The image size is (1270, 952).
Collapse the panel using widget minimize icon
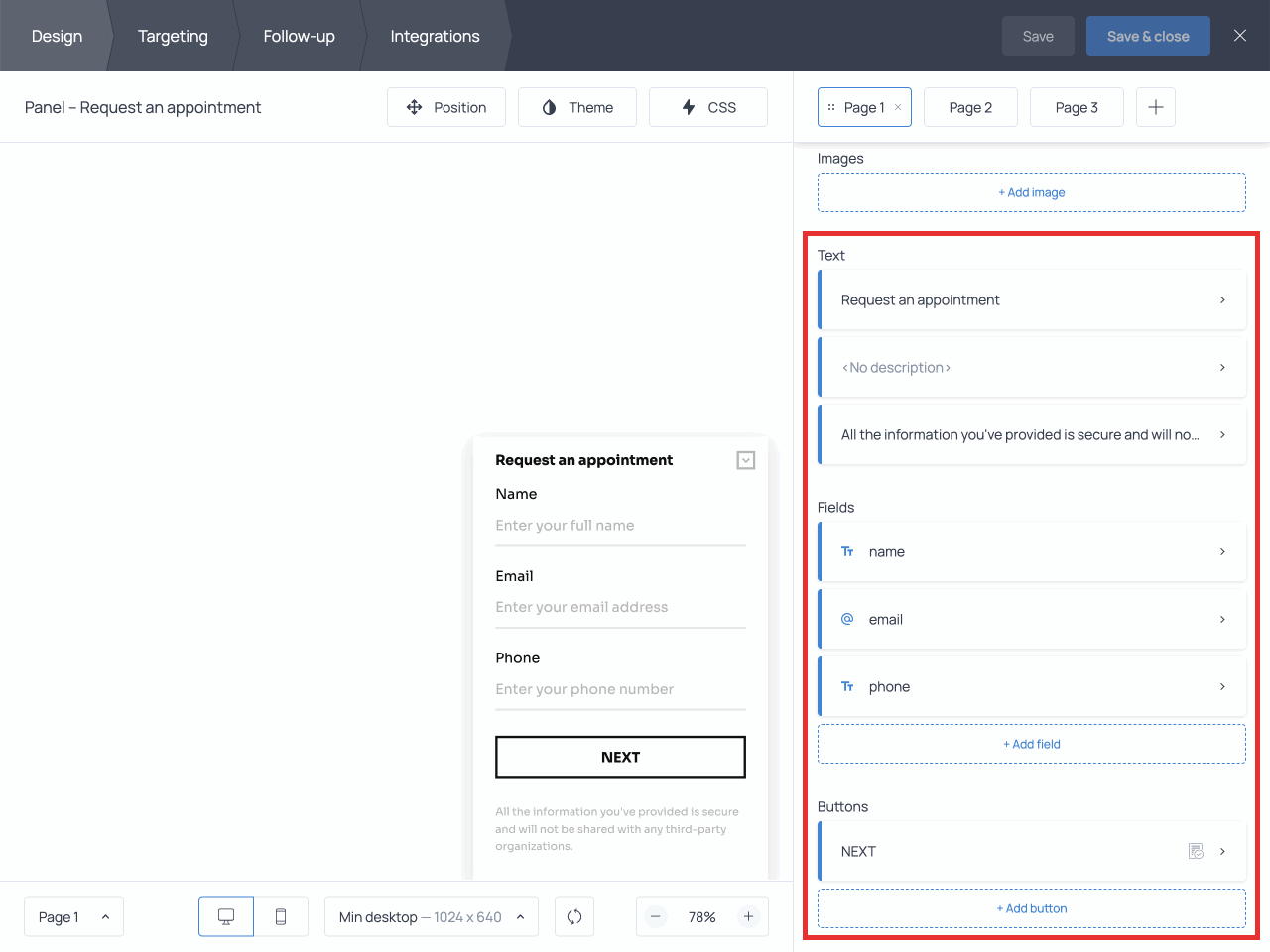click(x=746, y=460)
